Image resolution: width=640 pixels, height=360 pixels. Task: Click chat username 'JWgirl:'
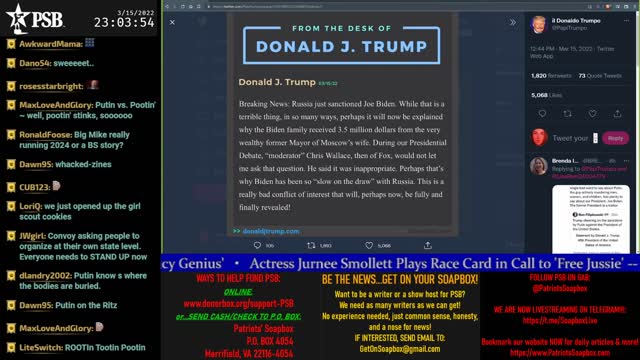point(33,236)
